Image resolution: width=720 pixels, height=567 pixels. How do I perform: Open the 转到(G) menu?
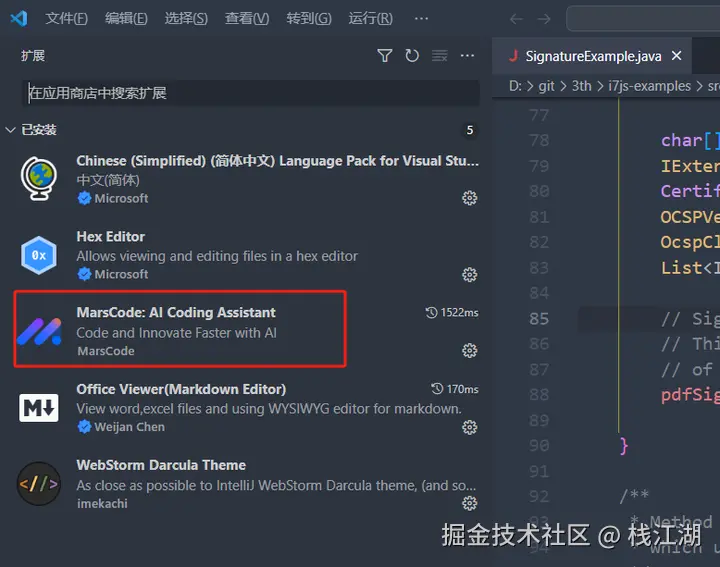click(309, 18)
